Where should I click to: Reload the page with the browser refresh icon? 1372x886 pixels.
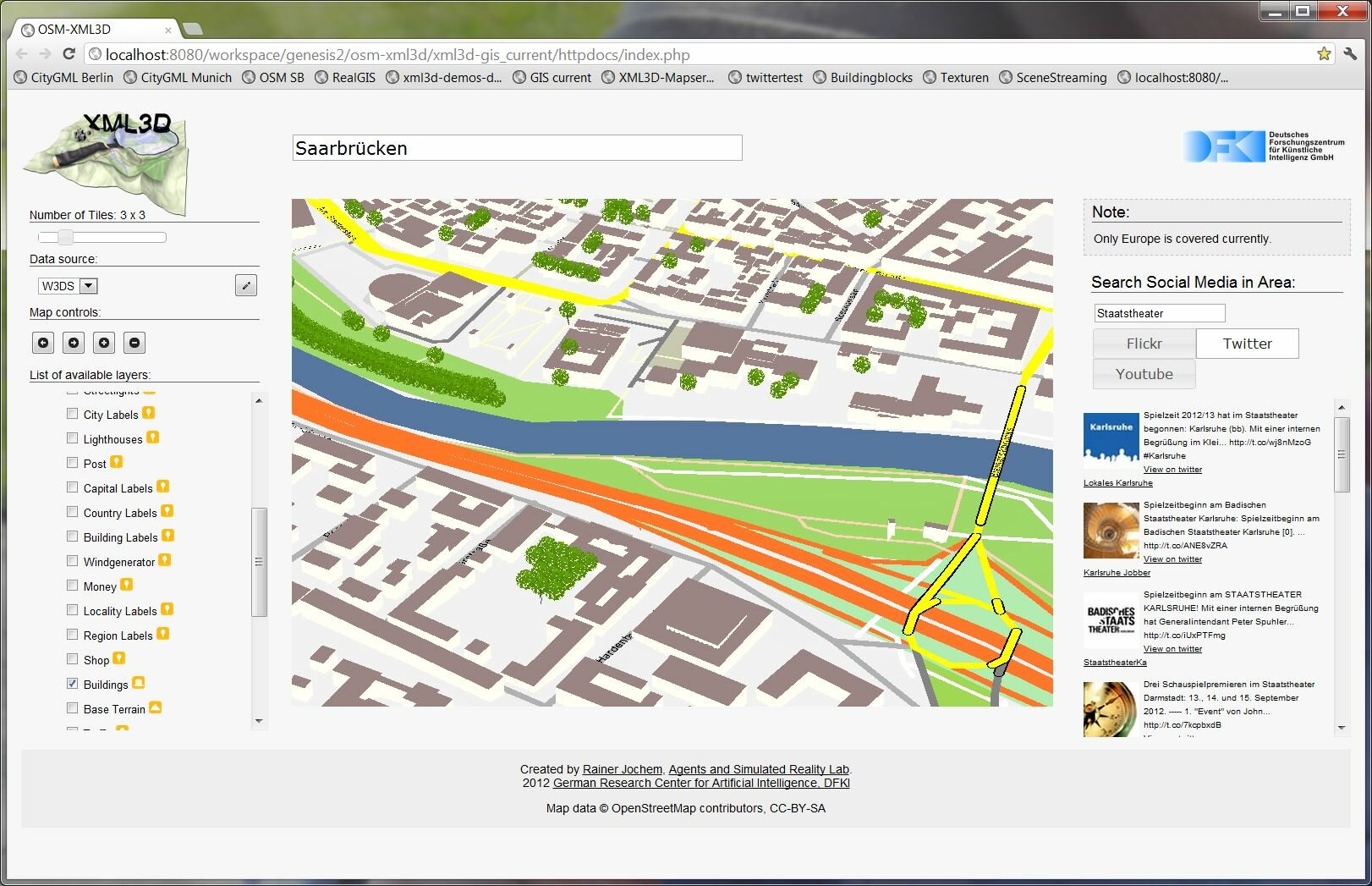pos(69,54)
